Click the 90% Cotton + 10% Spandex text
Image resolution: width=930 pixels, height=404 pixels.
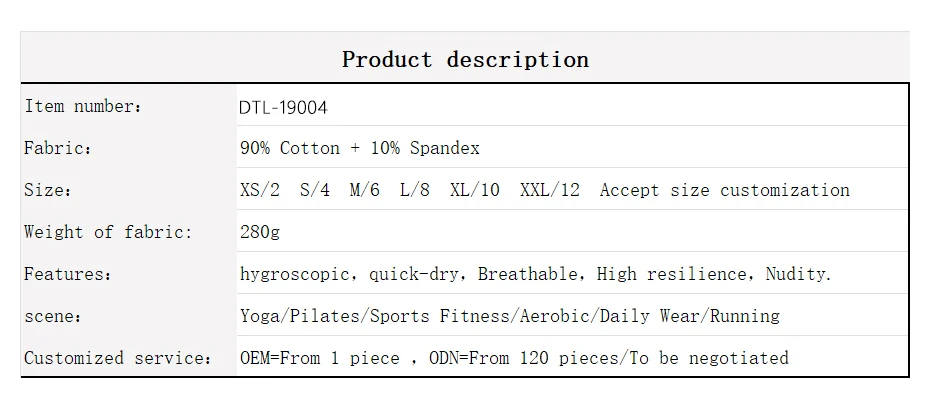359,148
